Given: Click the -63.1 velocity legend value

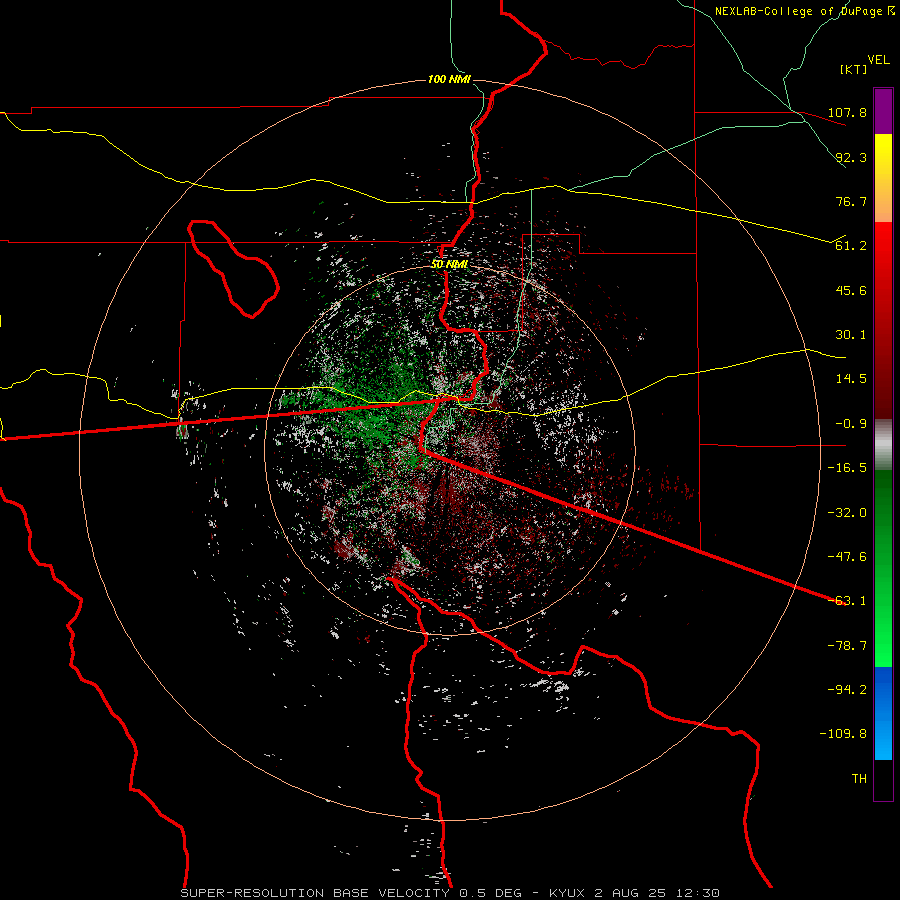Looking at the screenshot, I should click(847, 601).
